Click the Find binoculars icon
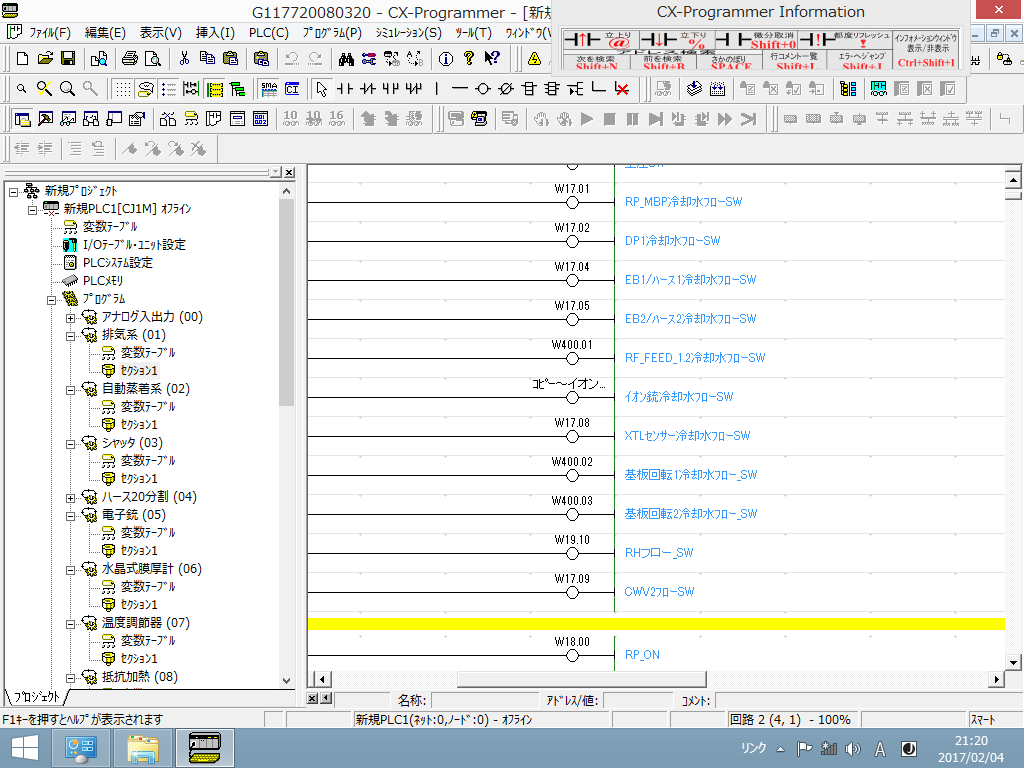The image size is (1024, 768). click(347, 58)
